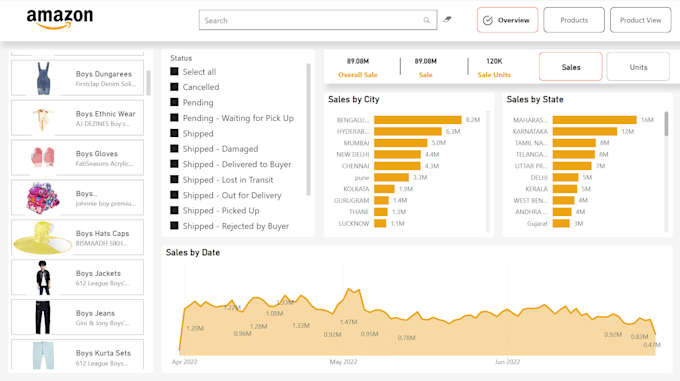Click the Gujarat state bar
Screen dimensions: 680x381
pyautogui.click(x=561, y=223)
